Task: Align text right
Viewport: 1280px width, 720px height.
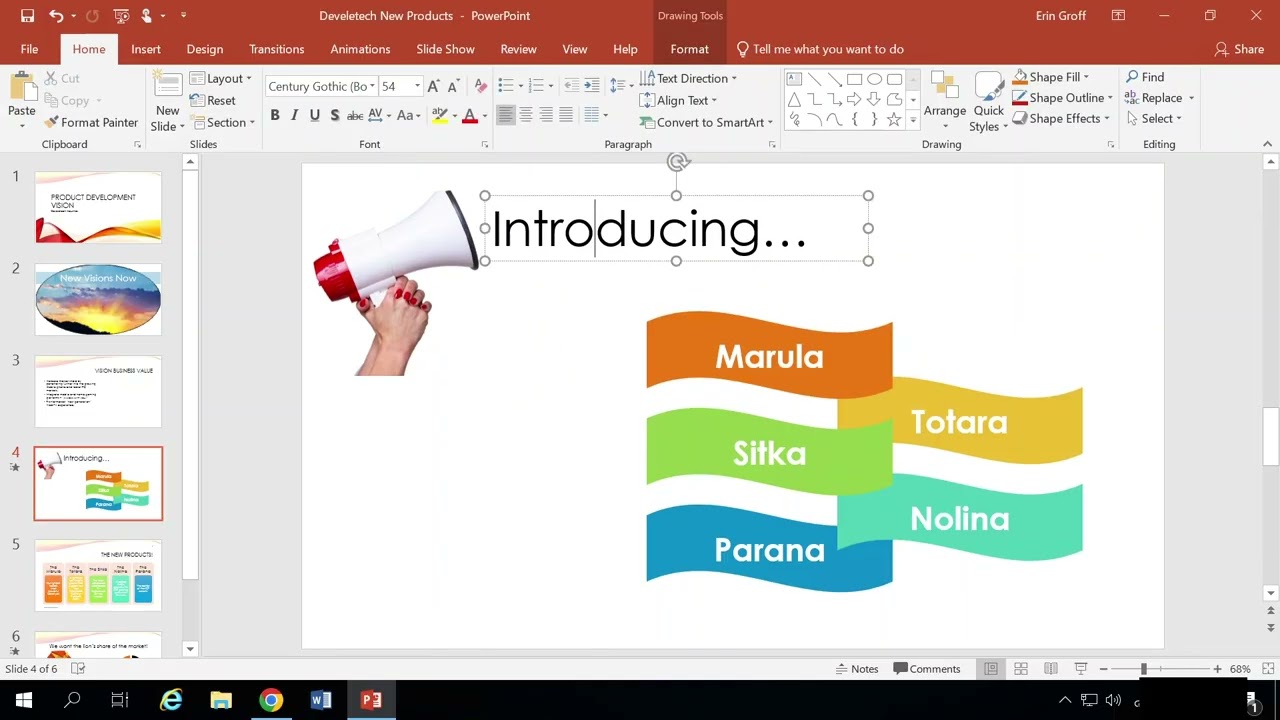Action: pos(546,115)
